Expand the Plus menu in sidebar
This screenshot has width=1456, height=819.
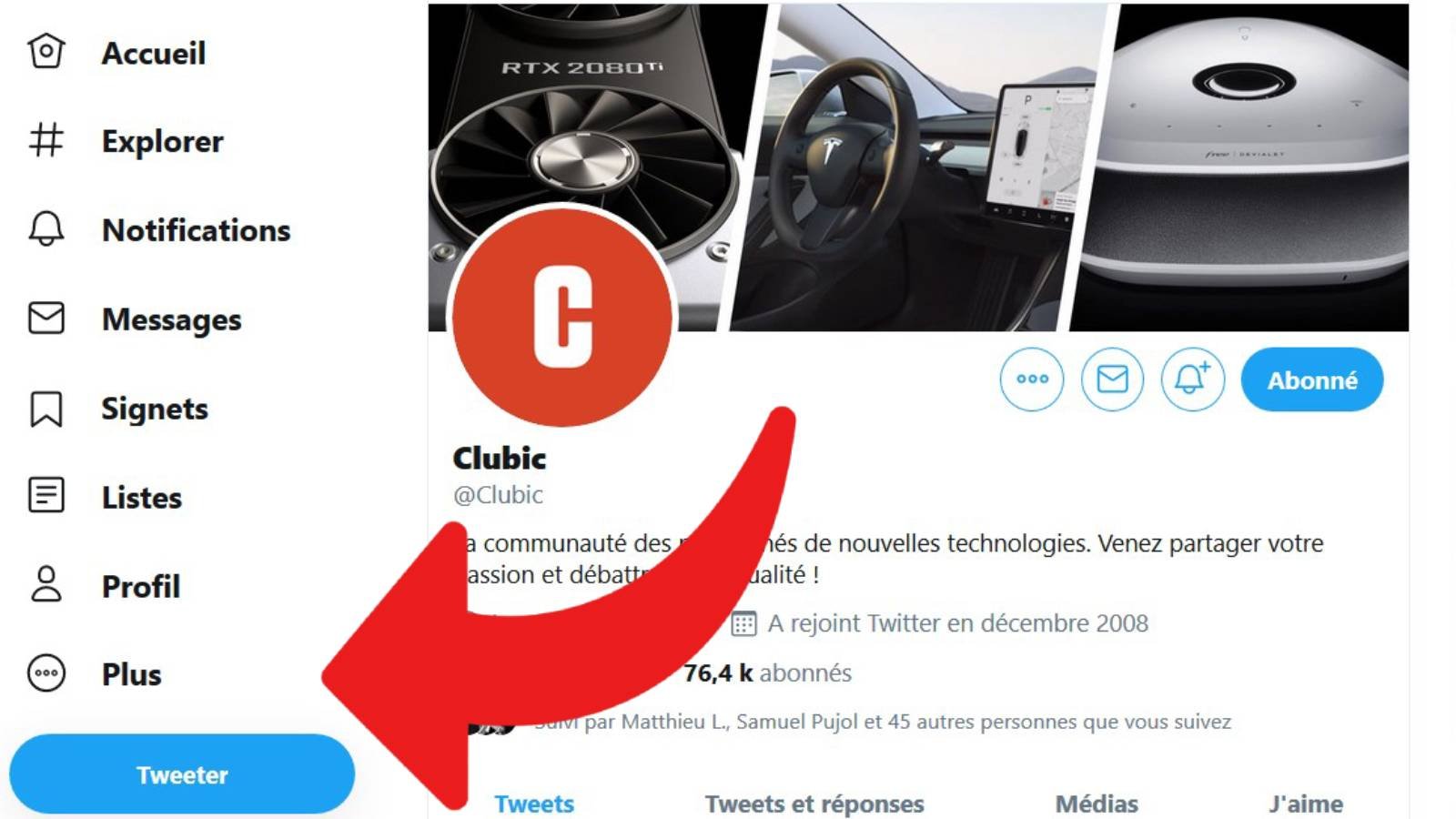coord(95,674)
